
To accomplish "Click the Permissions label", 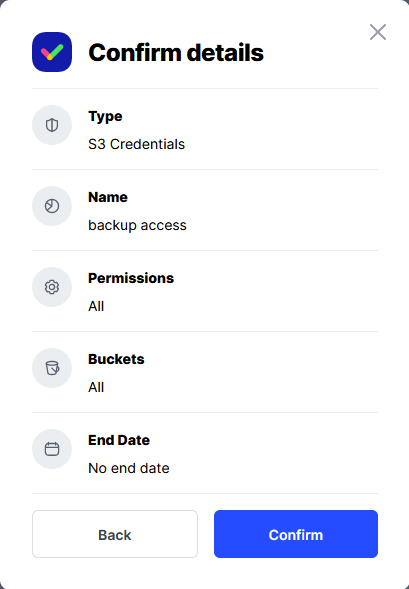I will click(131, 278).
